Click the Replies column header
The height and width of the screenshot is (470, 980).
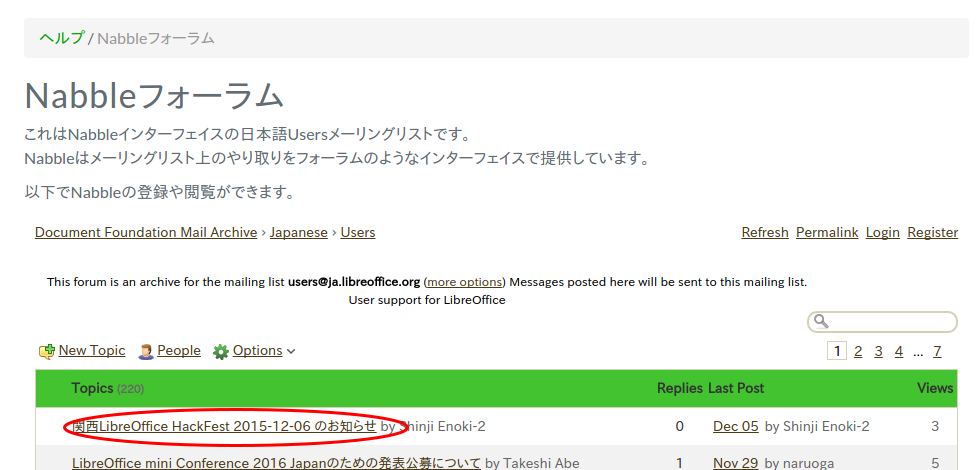pos(679,388)
